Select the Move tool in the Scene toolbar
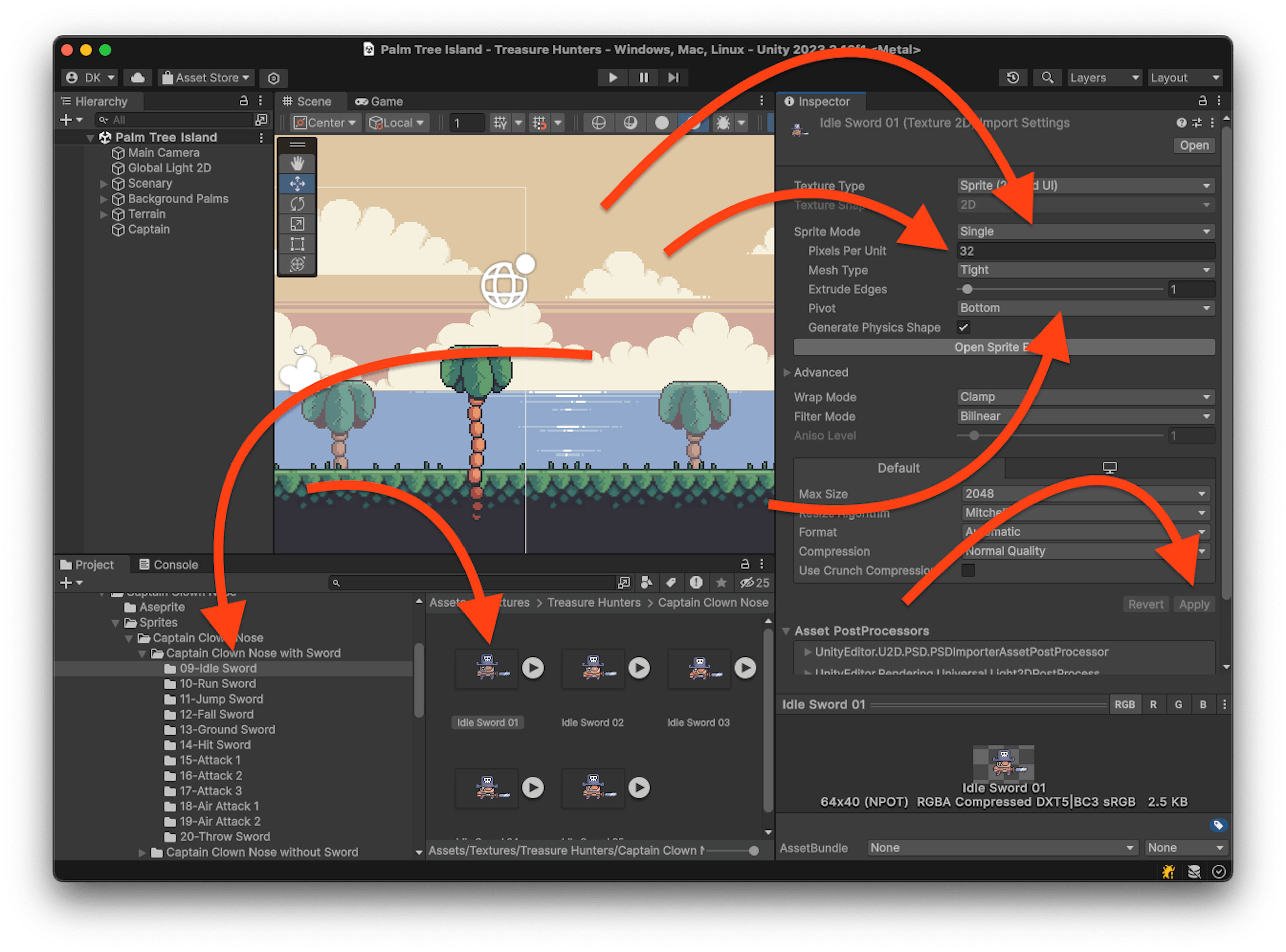This screenshot has width=1286, height=952. [297, 183]
